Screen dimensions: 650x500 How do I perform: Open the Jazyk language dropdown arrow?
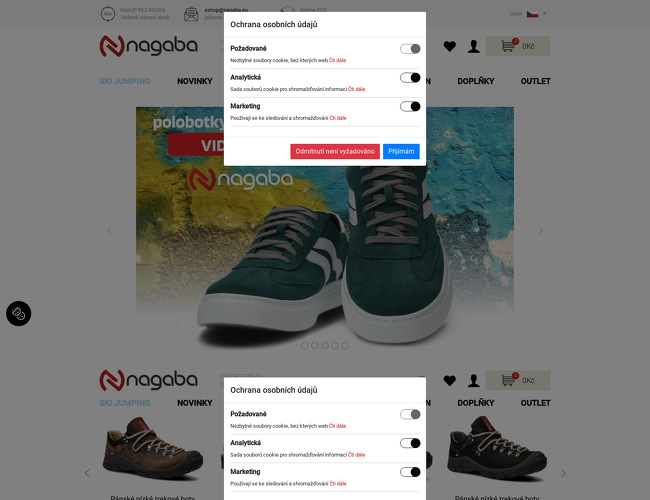(544, 14)
